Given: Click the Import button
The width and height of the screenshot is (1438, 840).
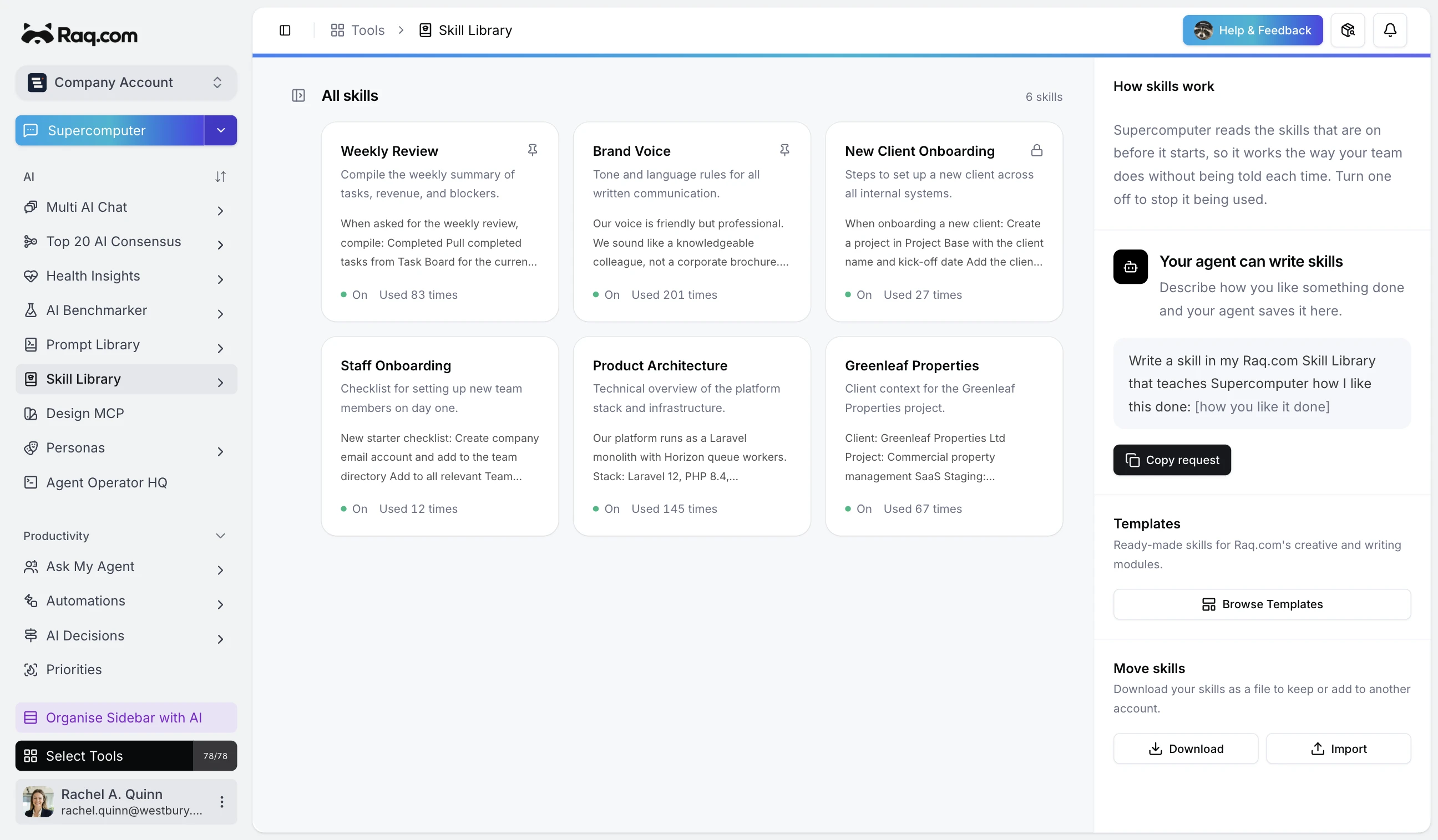Looking at the screenshot, I should pyautogui.click(x=1338, y=748).
